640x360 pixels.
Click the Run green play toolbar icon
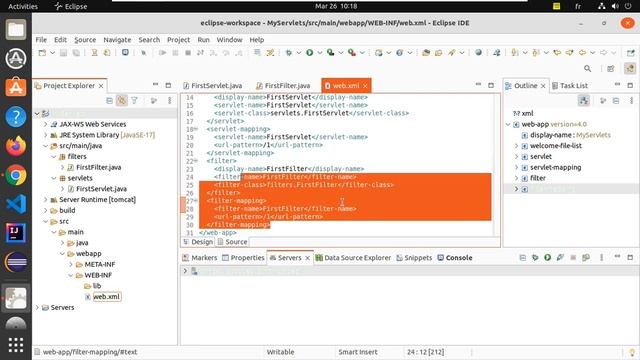coord(309,53)
